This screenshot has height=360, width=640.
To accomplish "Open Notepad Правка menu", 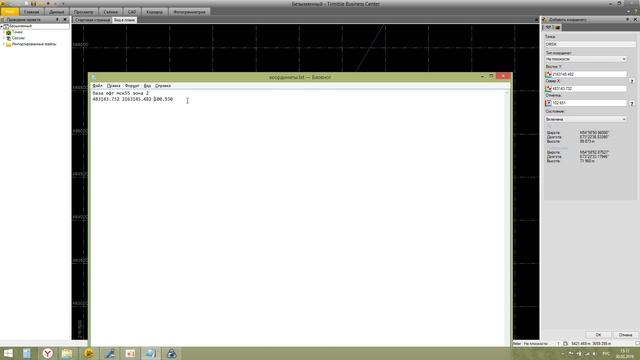I will click(x=113, y=86).
